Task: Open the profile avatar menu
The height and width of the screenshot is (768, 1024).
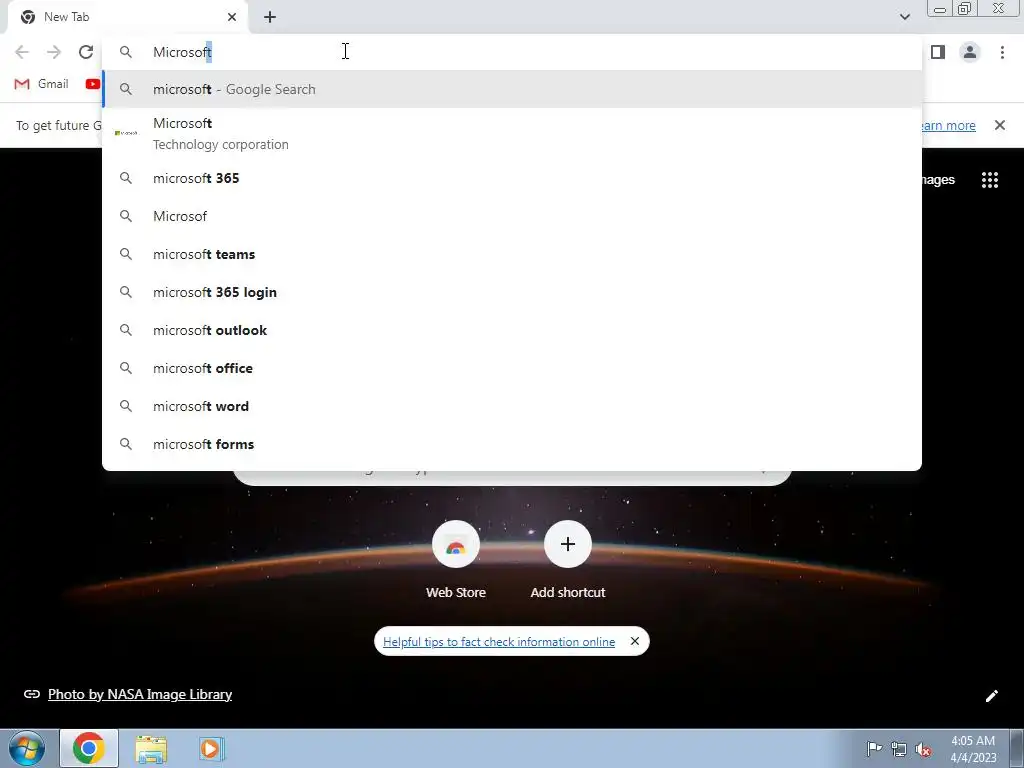Action: pyautogui.click(x=970, y=52)
